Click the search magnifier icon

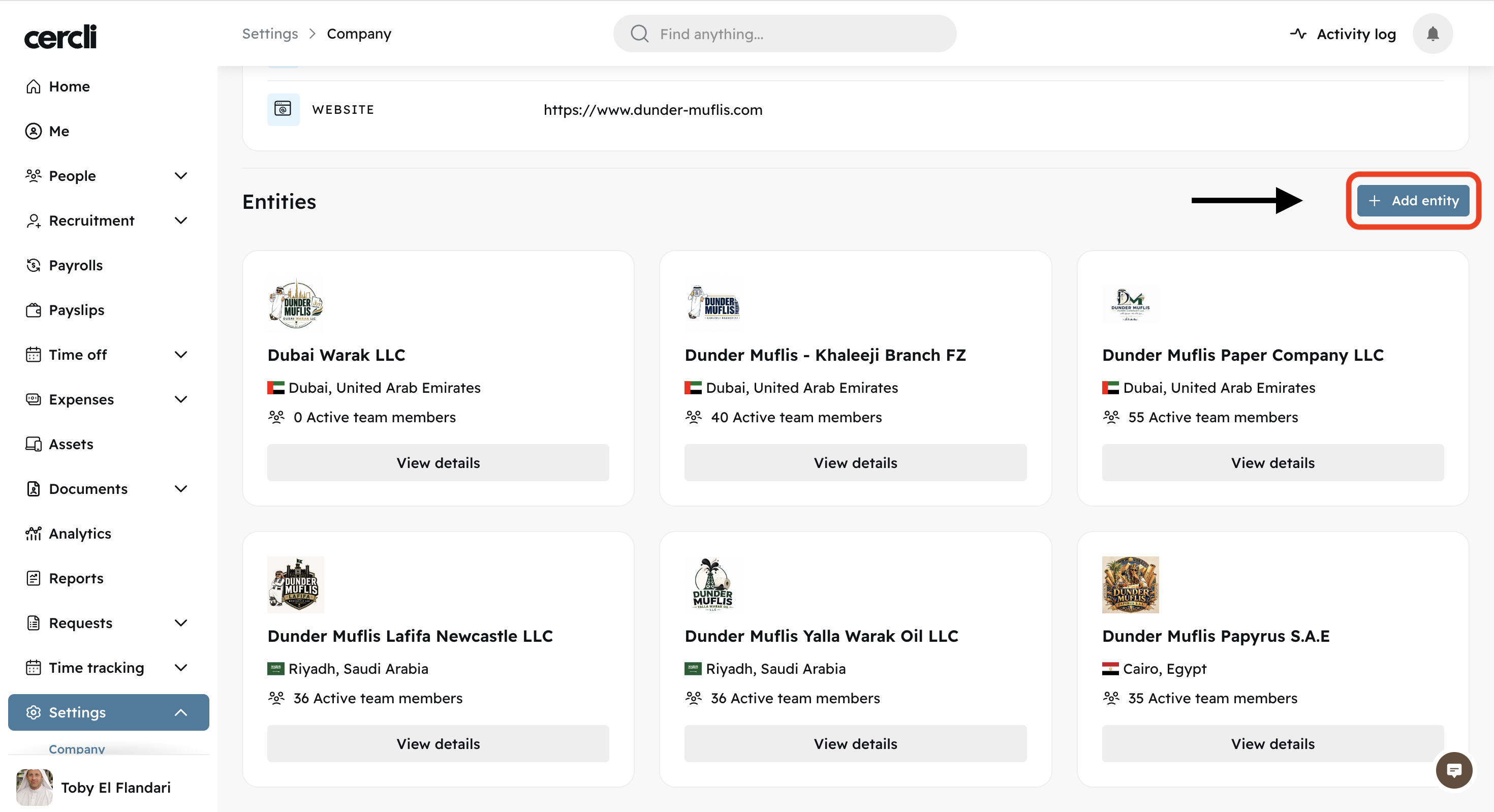point(639,34)
